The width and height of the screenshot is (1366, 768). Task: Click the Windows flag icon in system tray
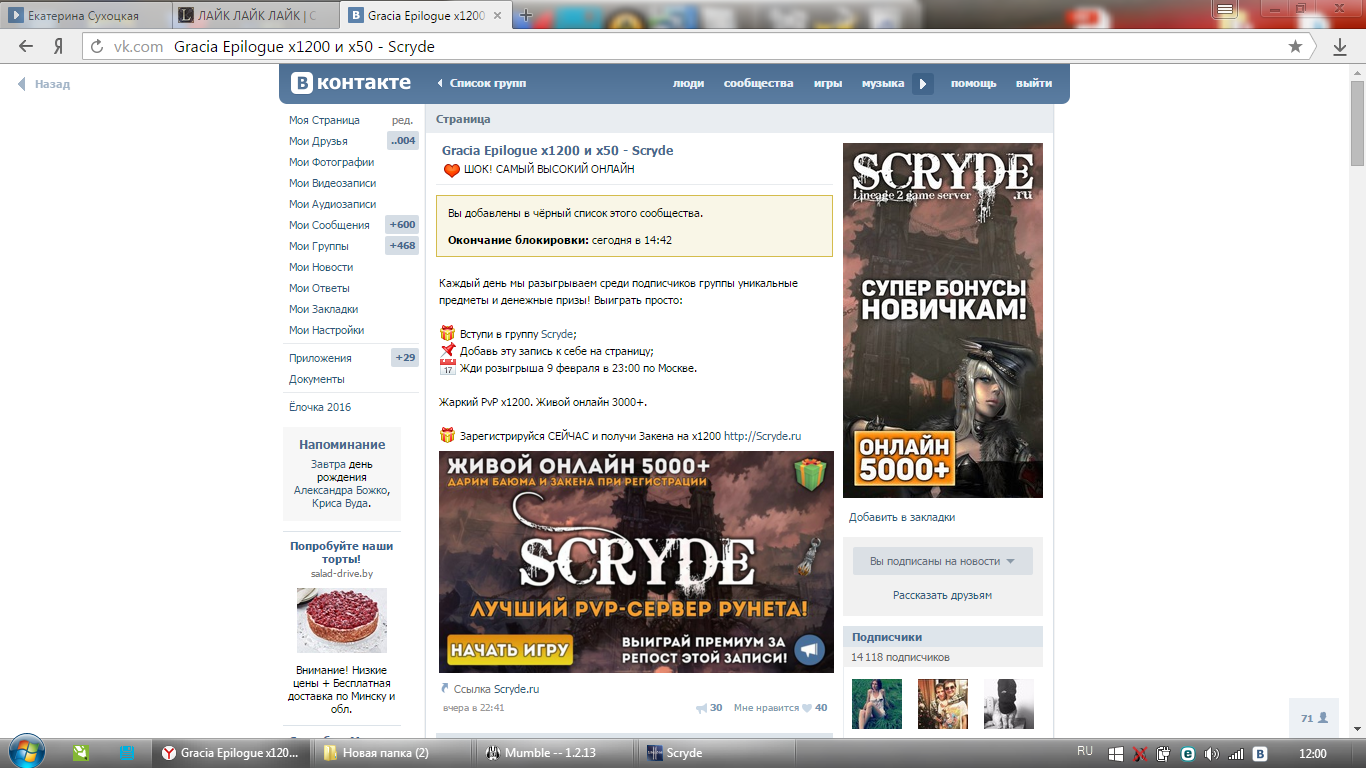tap(1116, 753)
